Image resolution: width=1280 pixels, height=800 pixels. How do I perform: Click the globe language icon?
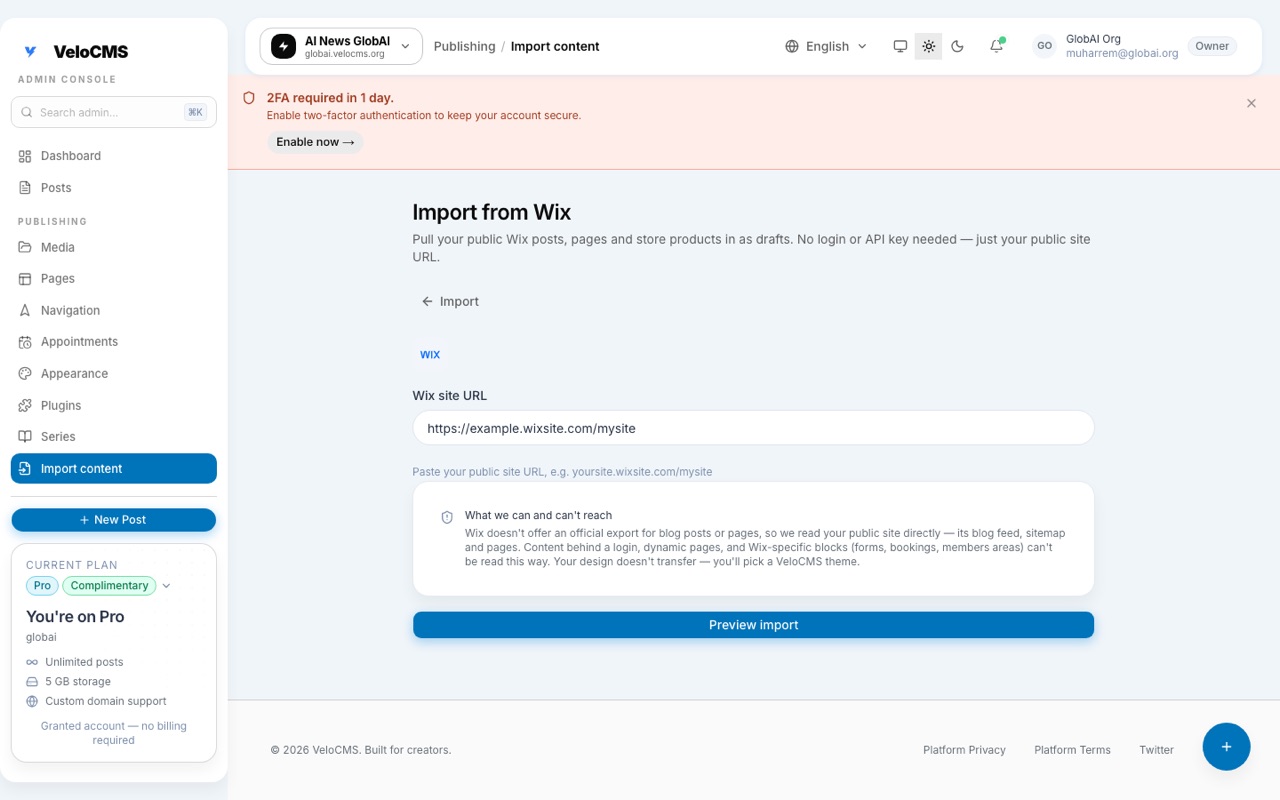(x=792, y=46)
